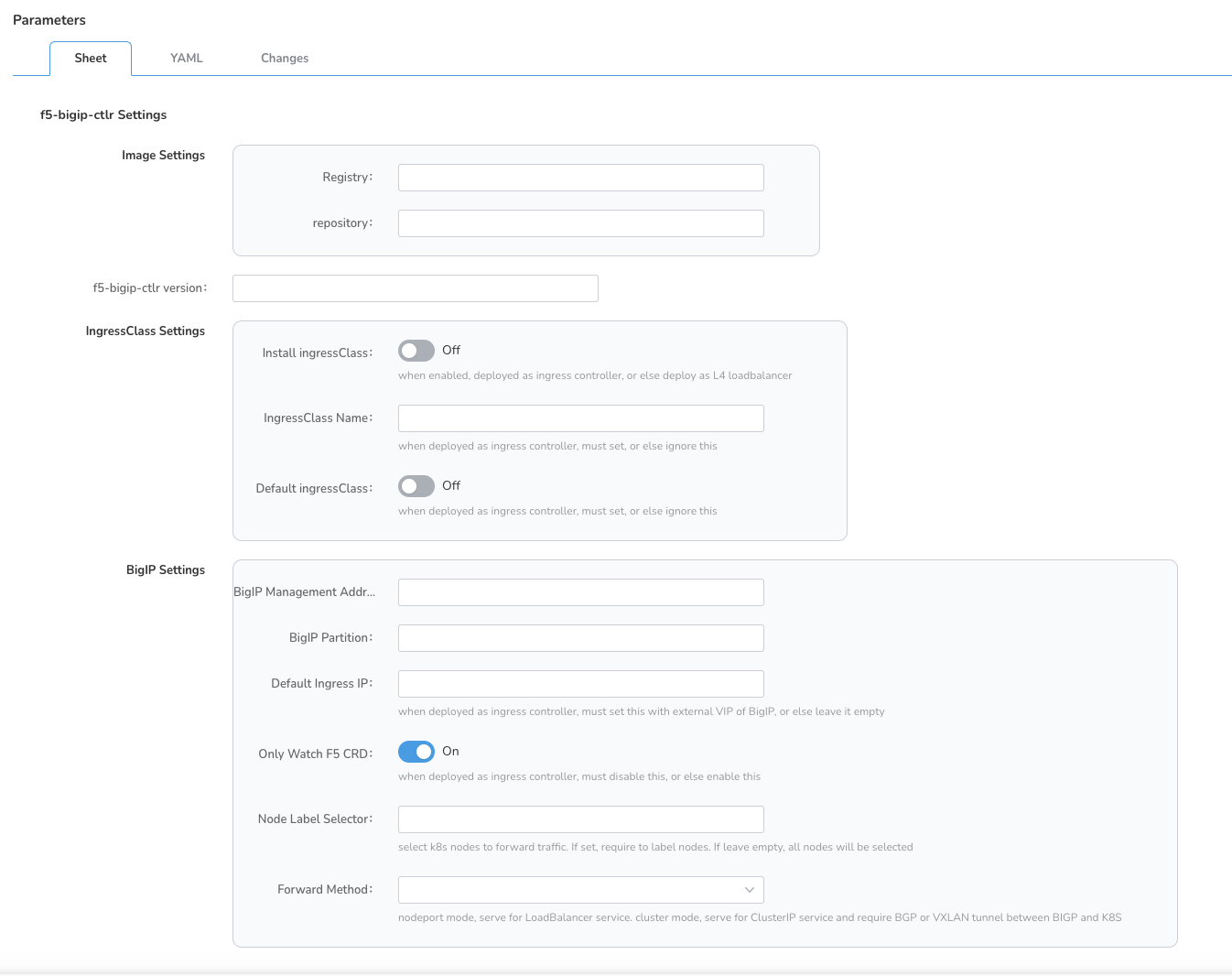The height and width of the screenshot is (976, 1232).
Task: Open the Changes tab
Action: (x=285, y=59)
